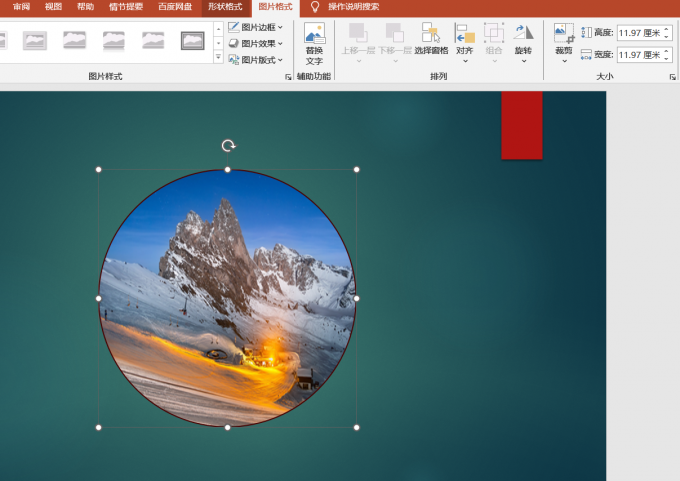
Task: Switch to the Shape Format (形状格式) tab
Action: 225,7
